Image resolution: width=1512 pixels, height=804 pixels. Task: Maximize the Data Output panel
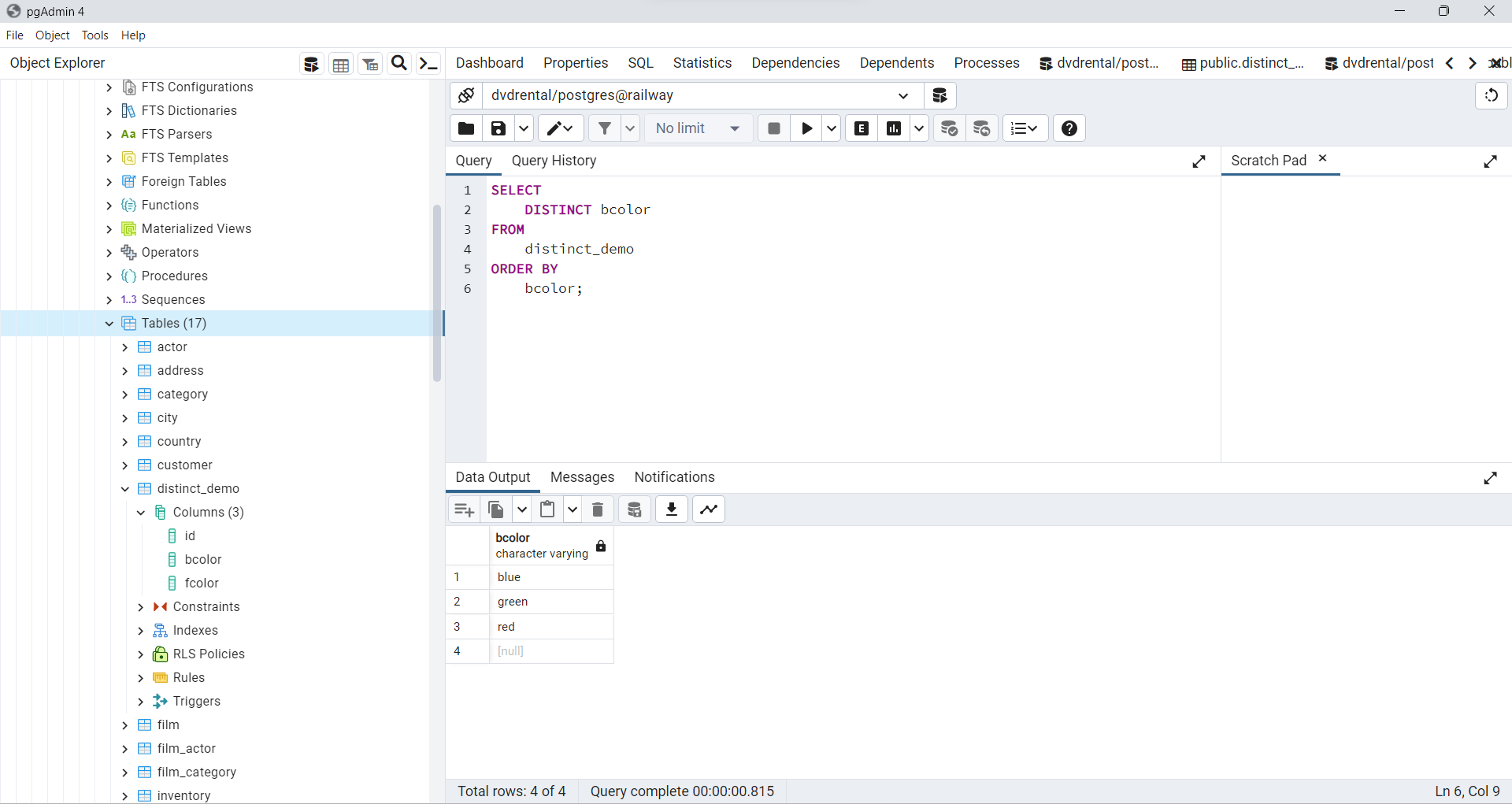pos(1491,478)
